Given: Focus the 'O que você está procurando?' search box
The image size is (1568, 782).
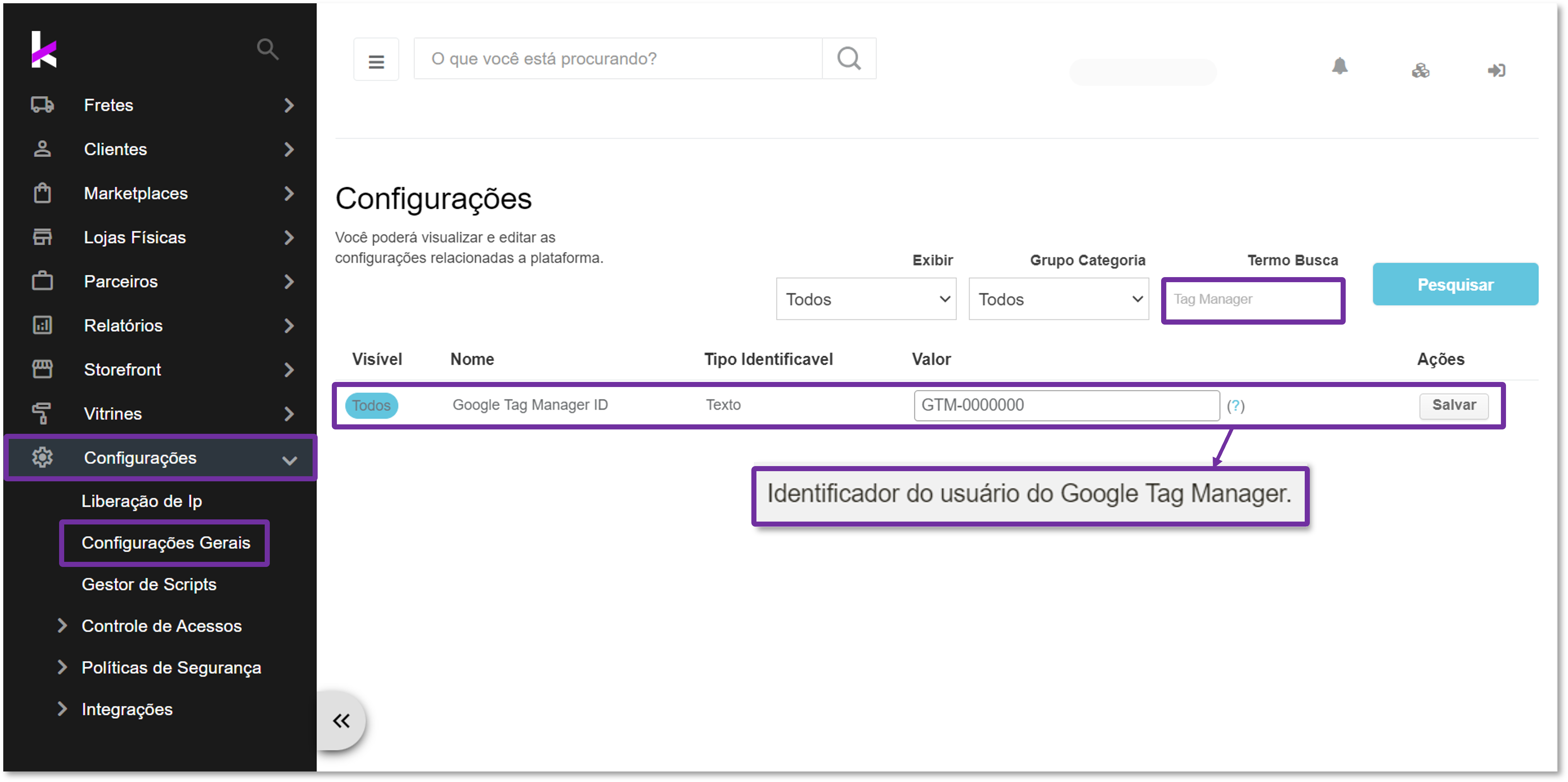Looking at the screenshot, I should point(618,58).
